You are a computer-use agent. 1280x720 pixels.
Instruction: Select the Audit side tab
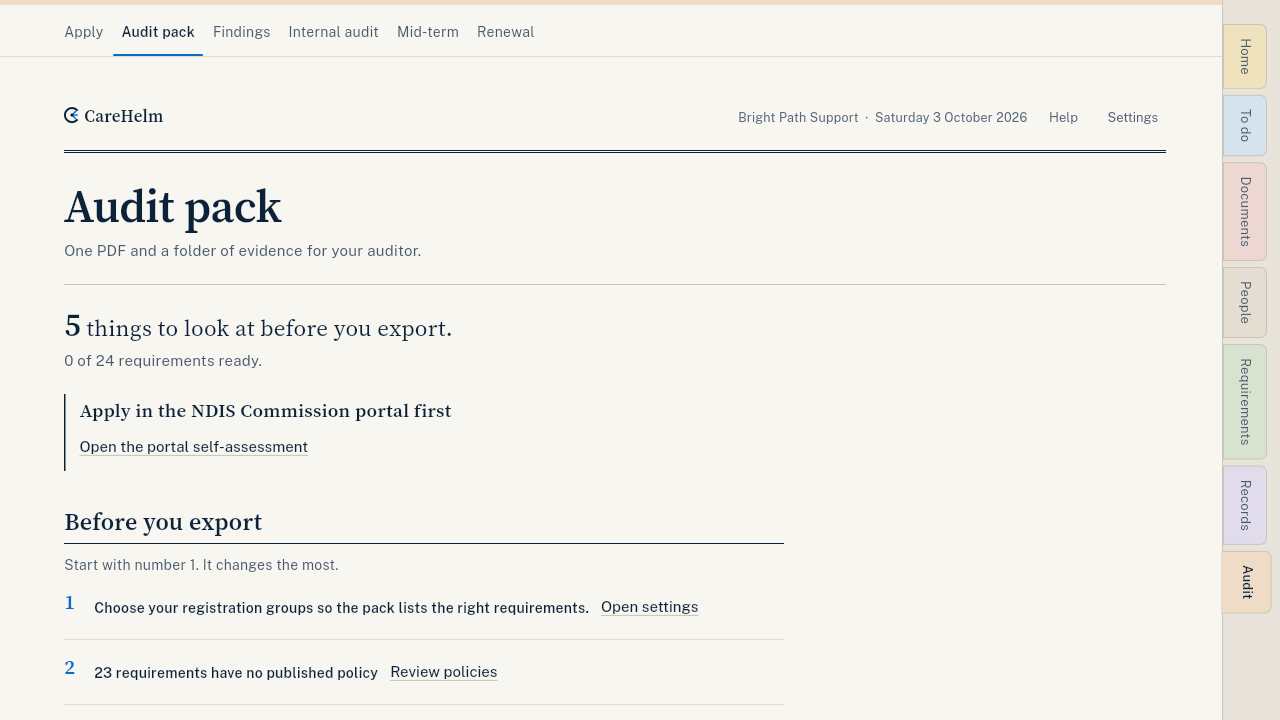(x=1246, y=582)
